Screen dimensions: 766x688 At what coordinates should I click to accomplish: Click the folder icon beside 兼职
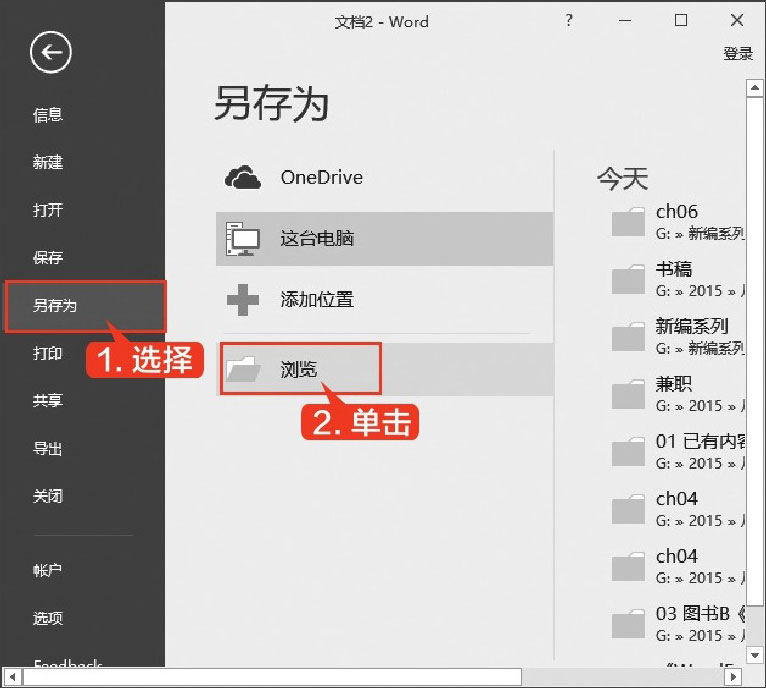click(628, 395)
